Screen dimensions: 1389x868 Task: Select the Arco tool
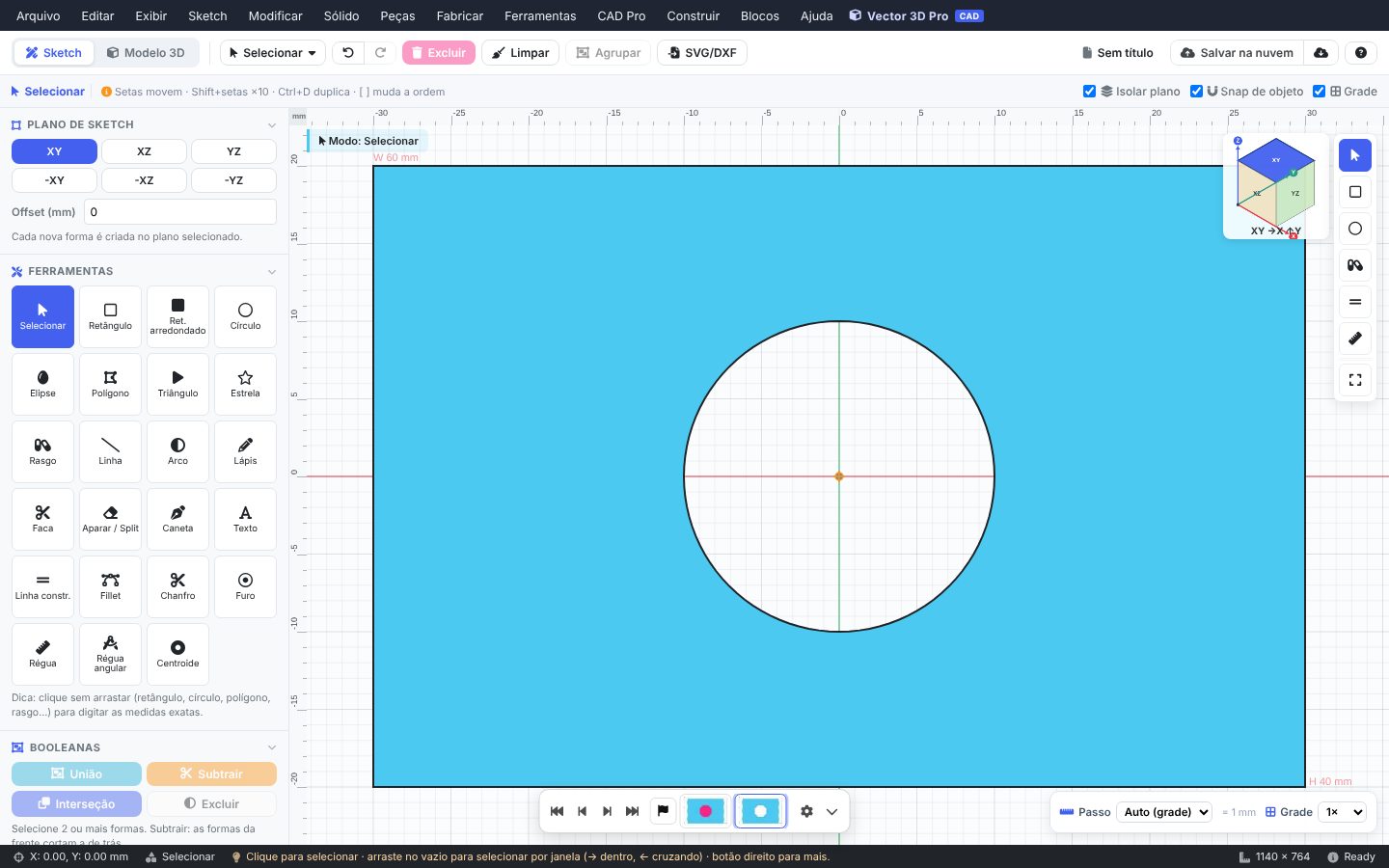pyautogui.click(x=177, y=451)
